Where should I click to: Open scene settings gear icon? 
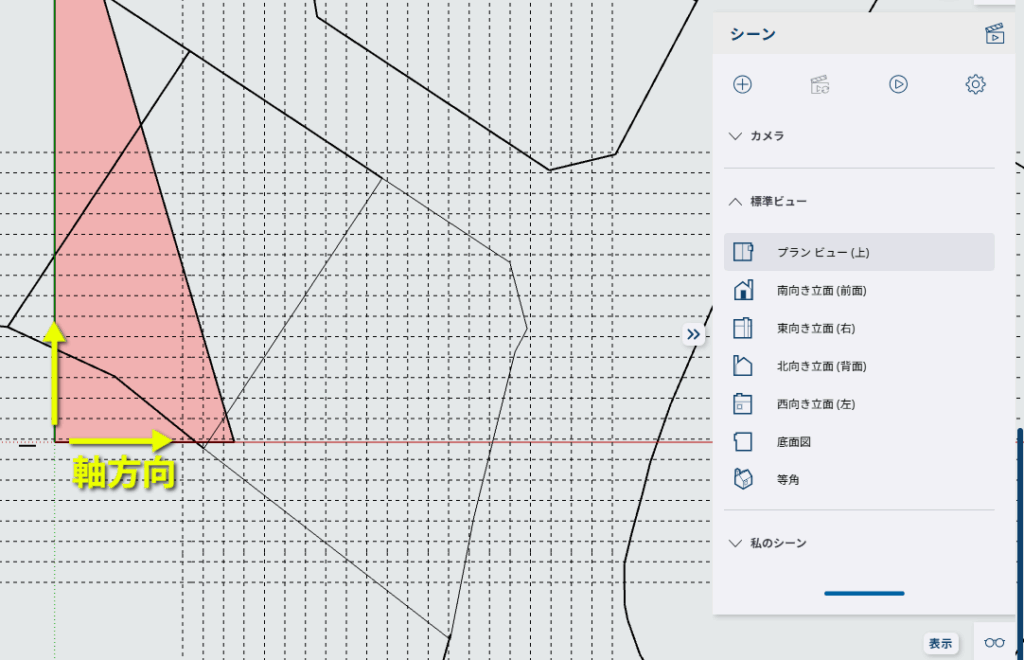[975, 84]
